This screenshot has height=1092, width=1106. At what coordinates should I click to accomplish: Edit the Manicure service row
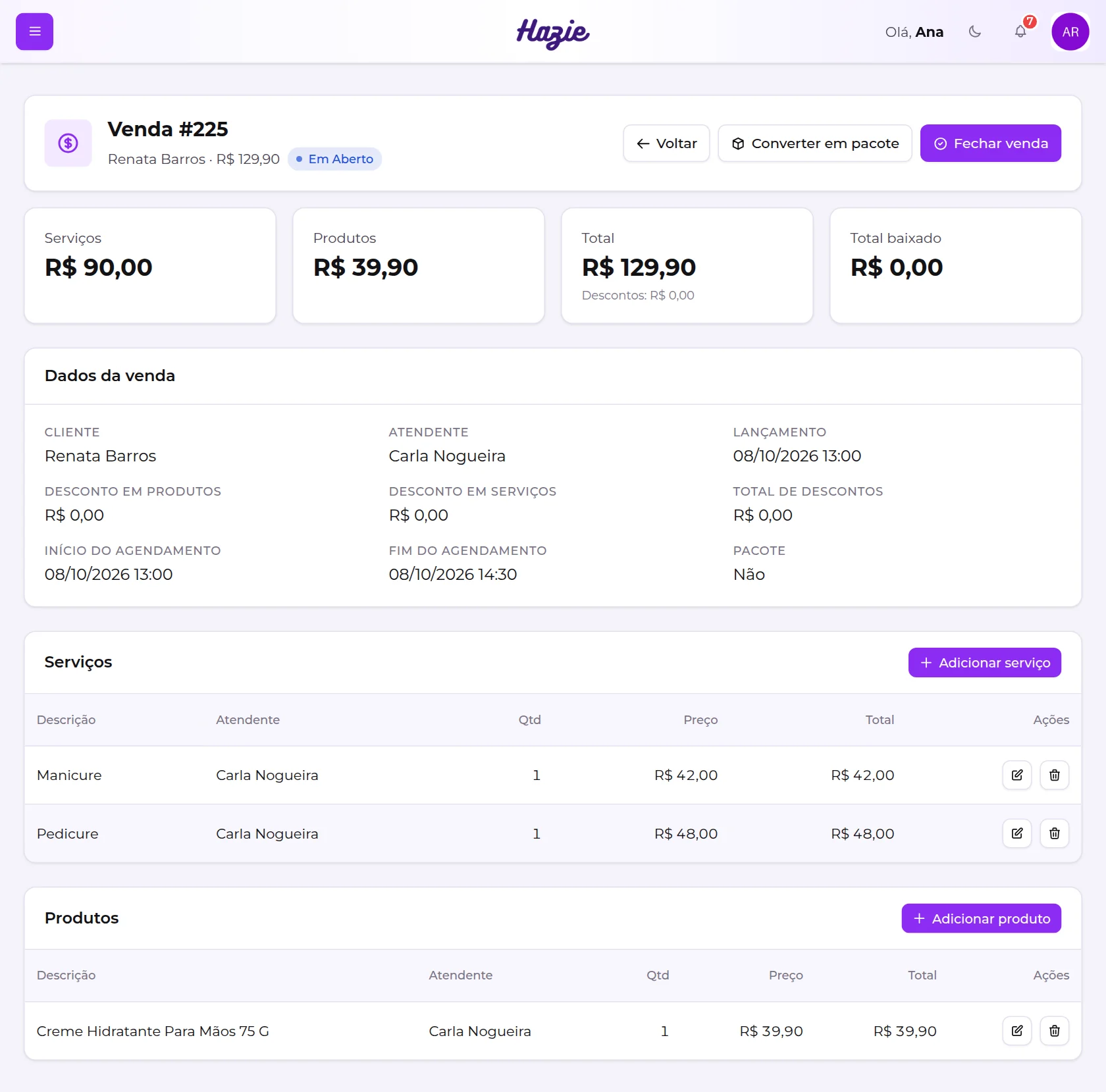click(x=1017, y=775)
